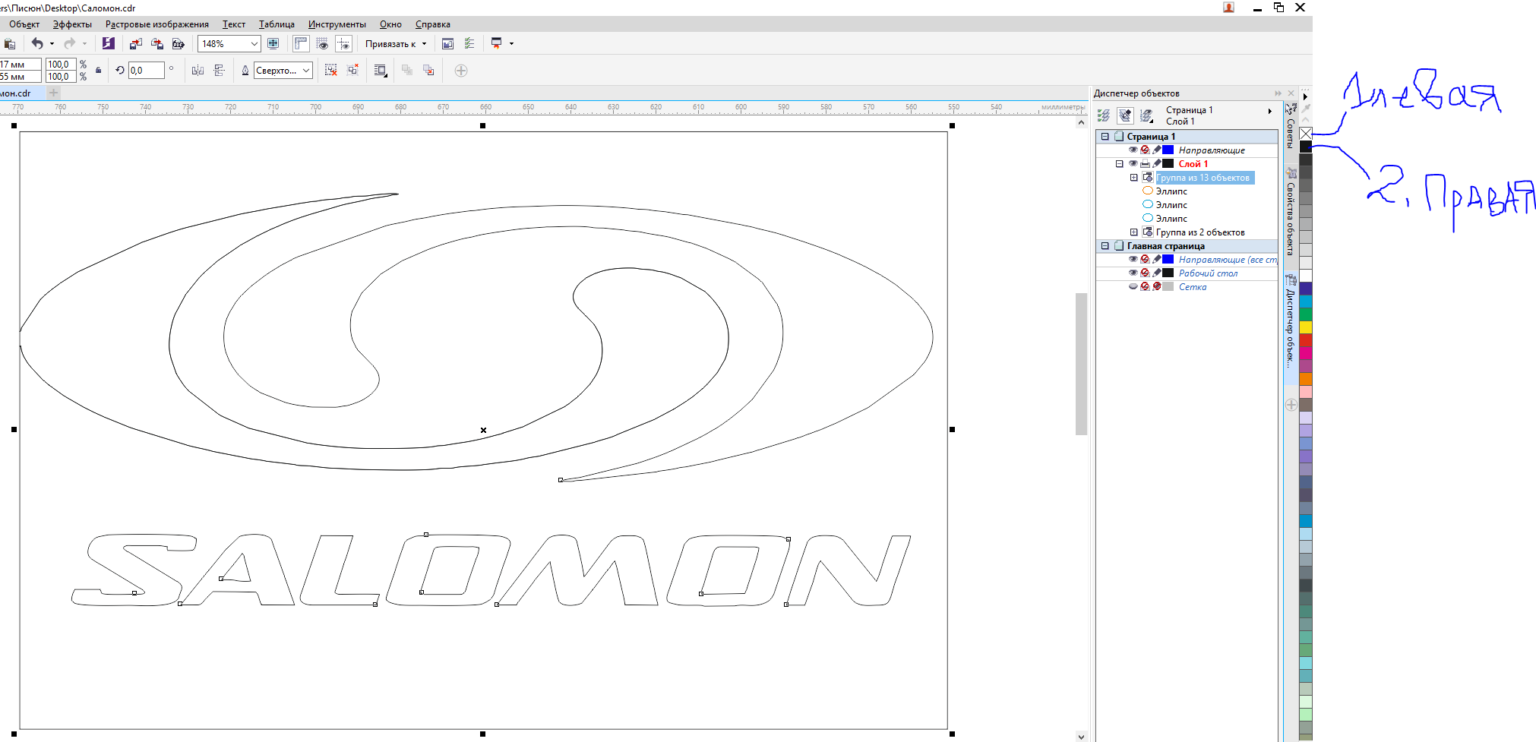Toggle the lock ratio padlock
The height and width of the screenshot is (742, 1536).
[x=98, y=71]
